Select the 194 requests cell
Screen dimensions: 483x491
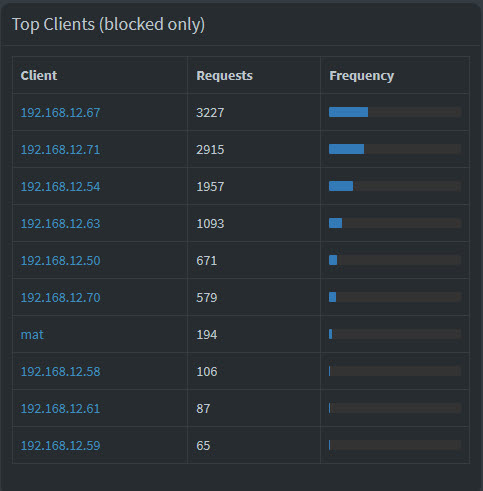coord(207,335)
